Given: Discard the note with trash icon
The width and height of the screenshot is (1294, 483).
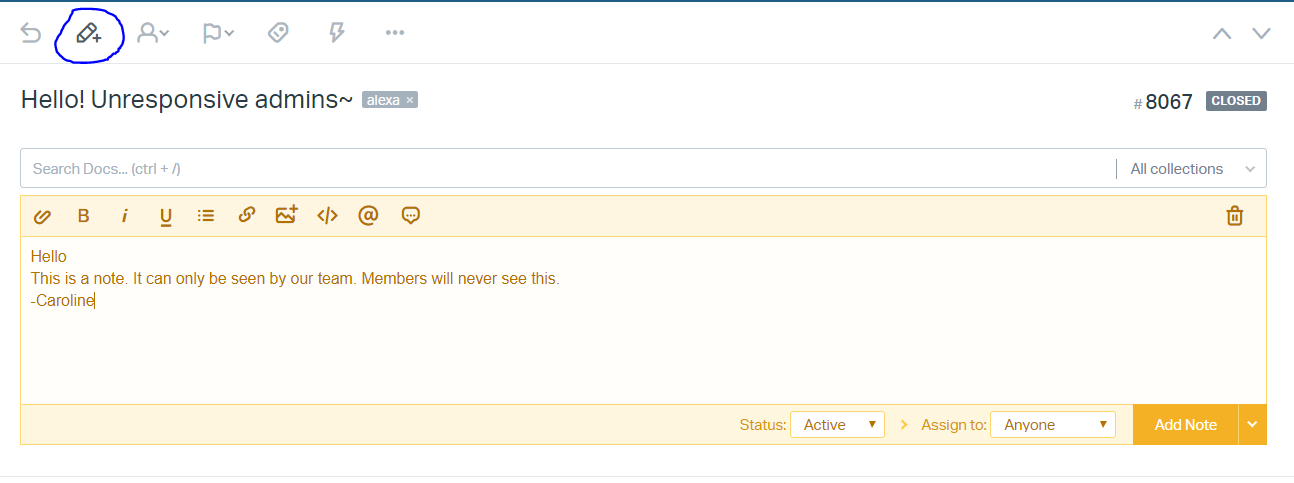Looking at the screenshot, I should coord(1235,215).
